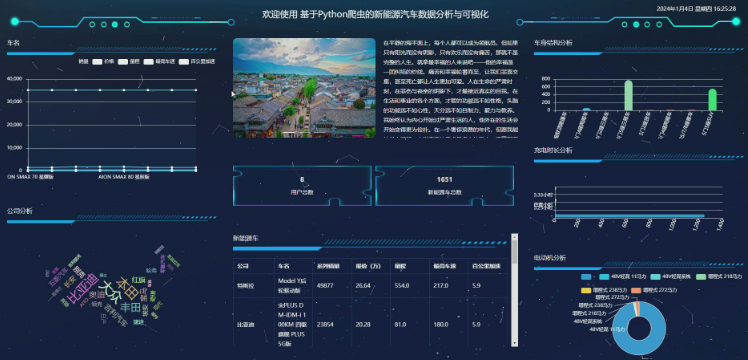The height and width of the screenshot is (360, 748).
Task: Click the table scrollbar up arrow
Action: click(514, 236)
